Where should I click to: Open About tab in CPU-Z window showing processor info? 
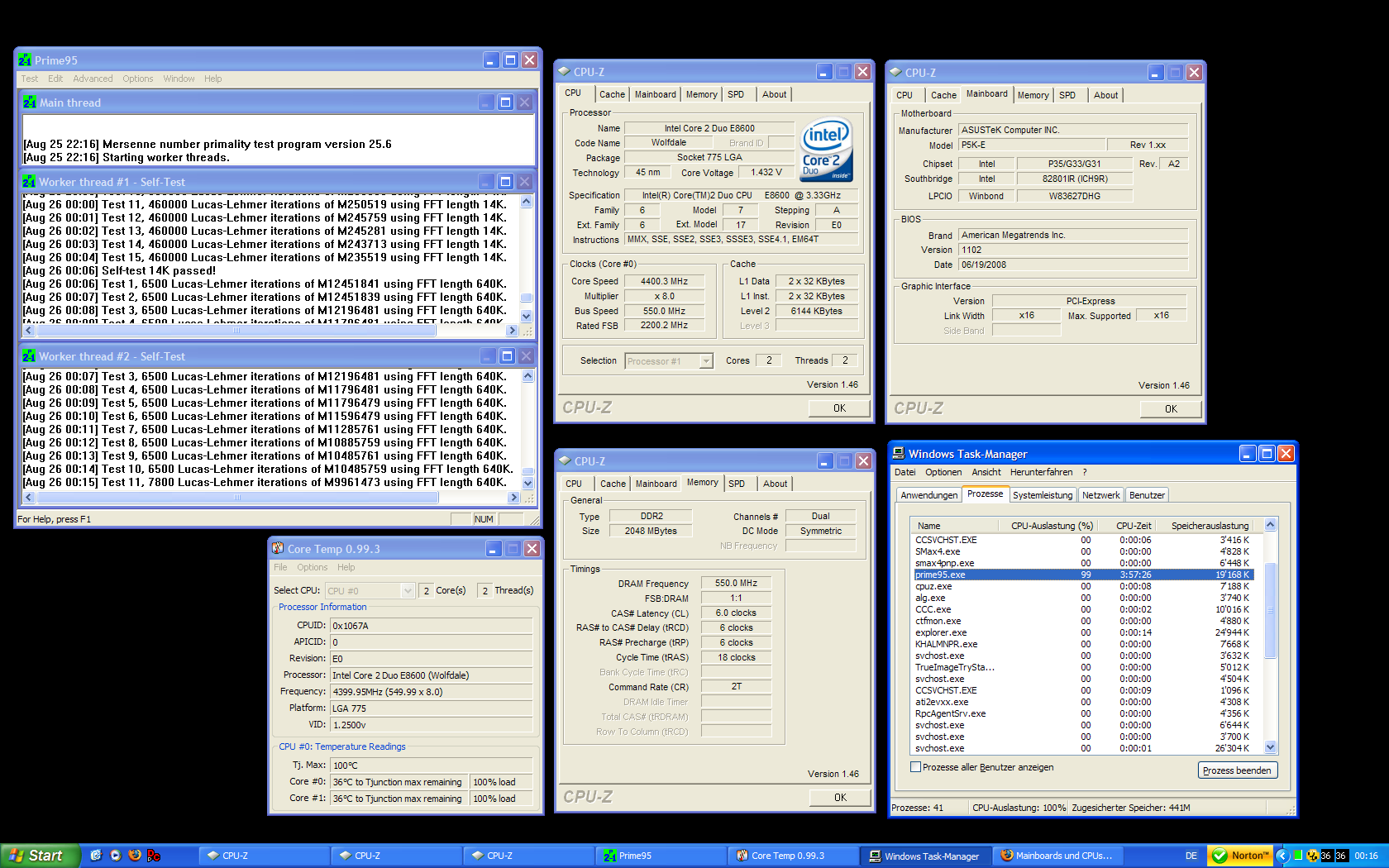[775, 94]
